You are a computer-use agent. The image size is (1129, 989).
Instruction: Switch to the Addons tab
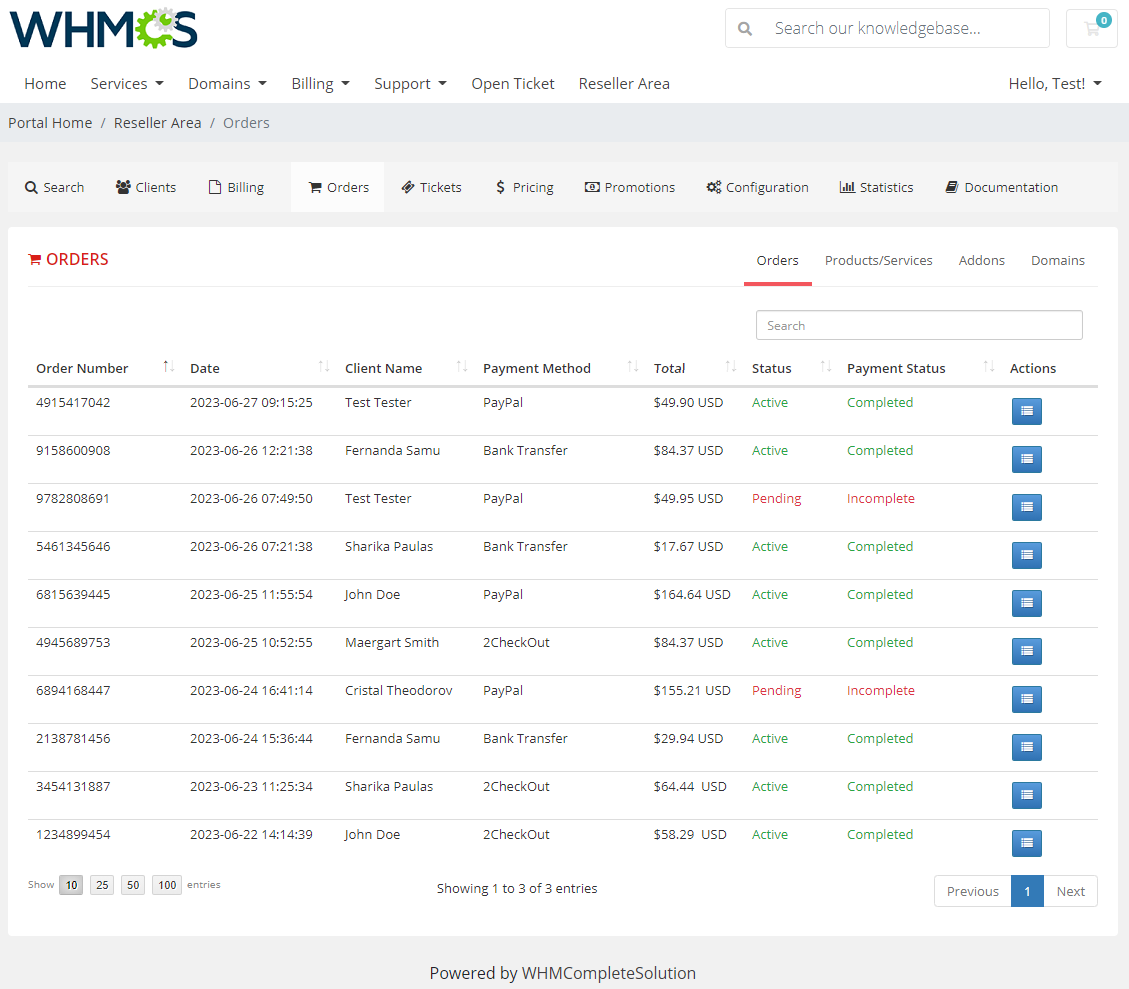(x=981, y=260)
